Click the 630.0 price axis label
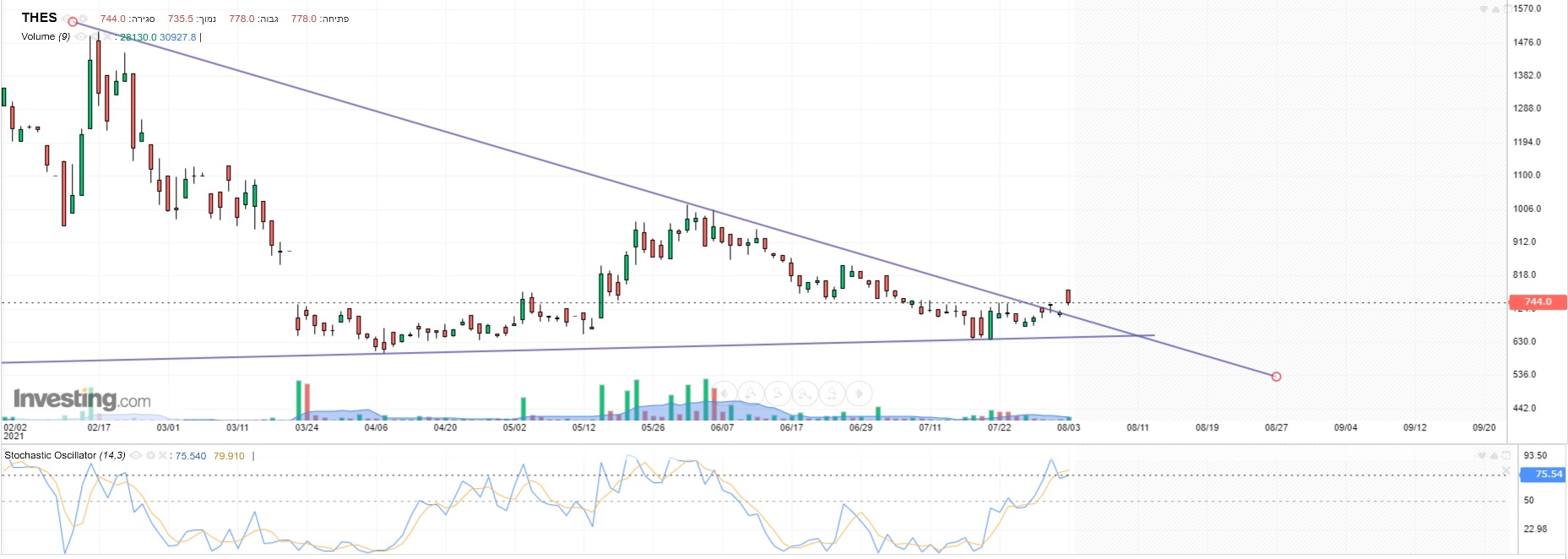This screenshot has height=559, width=1568. pyautogui.click(x=1525, y=341)
